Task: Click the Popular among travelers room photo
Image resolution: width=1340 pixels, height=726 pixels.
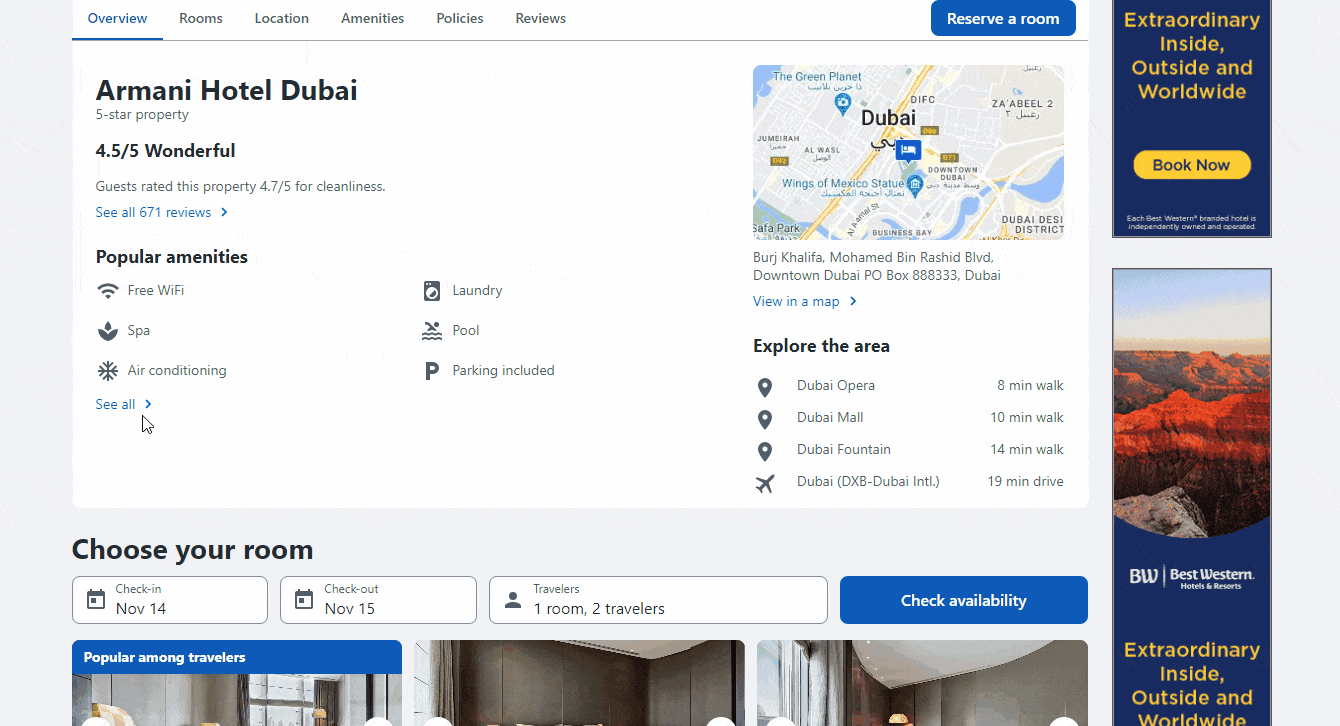Action: 237,700
